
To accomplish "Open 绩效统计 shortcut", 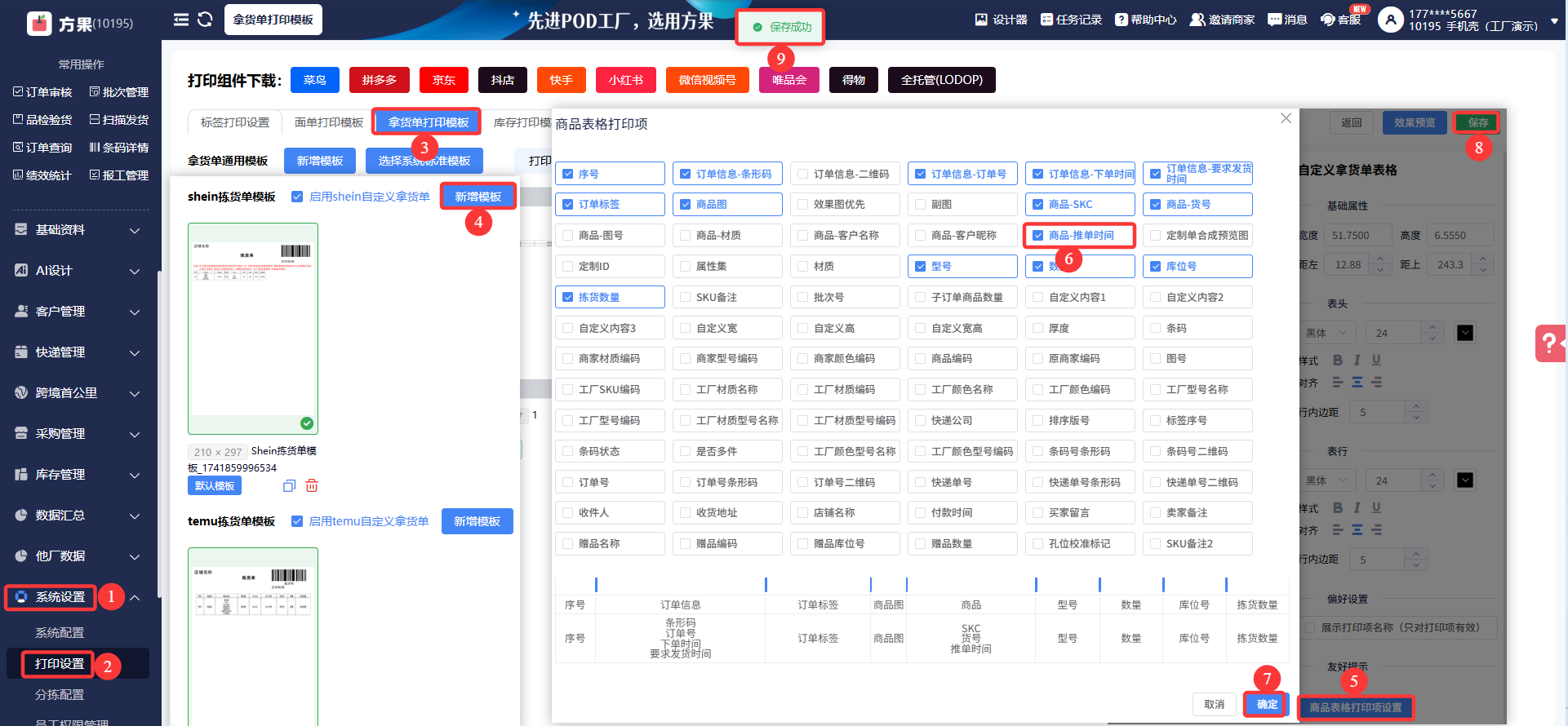I will [42, 175].
